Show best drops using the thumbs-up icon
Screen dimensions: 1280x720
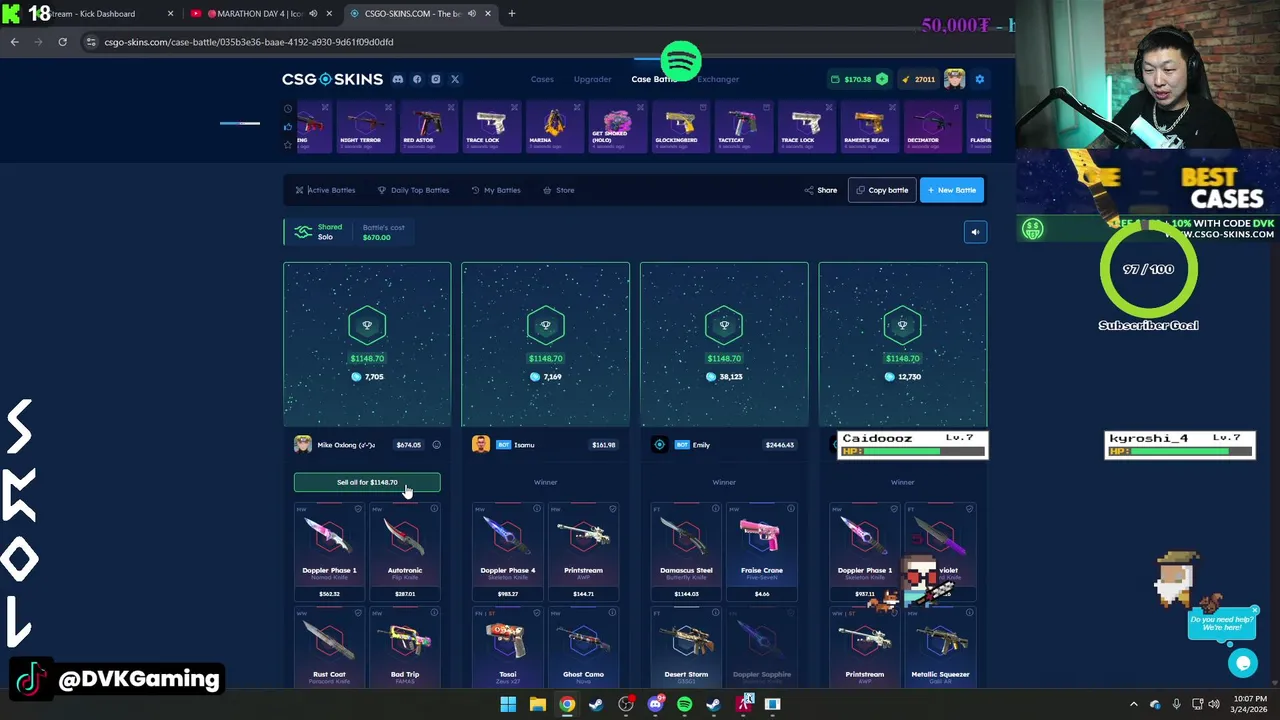[x=288, y=127]
